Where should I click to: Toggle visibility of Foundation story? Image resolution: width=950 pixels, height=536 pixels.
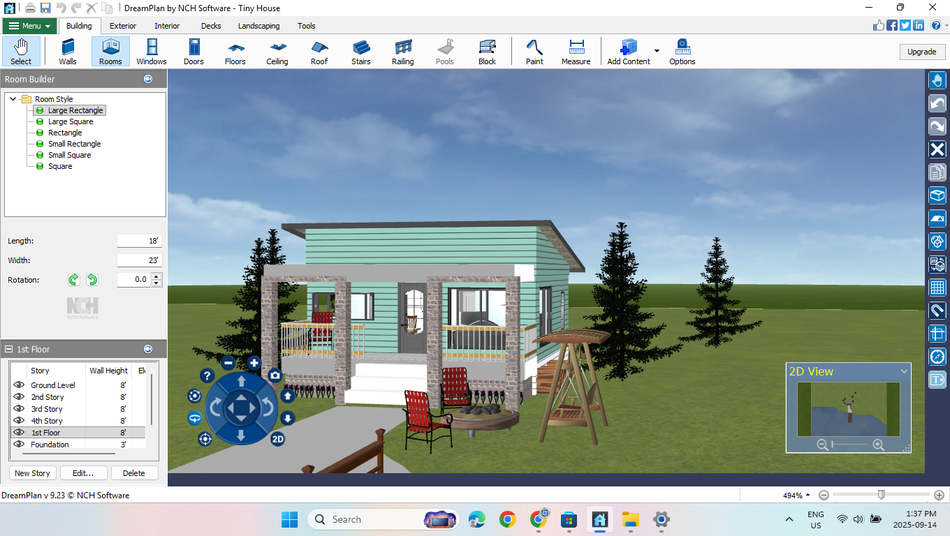point(19,444)
